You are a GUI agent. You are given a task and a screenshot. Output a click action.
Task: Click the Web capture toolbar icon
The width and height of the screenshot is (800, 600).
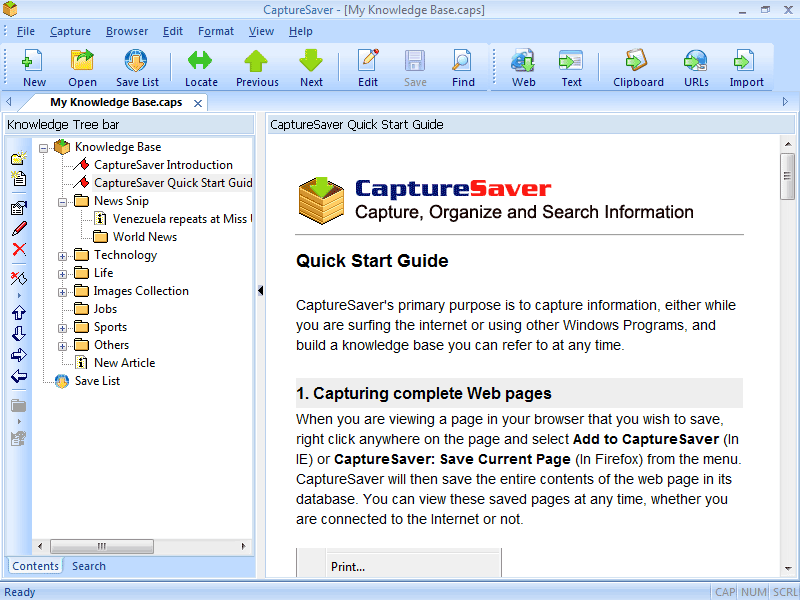(x=523, y=67)
